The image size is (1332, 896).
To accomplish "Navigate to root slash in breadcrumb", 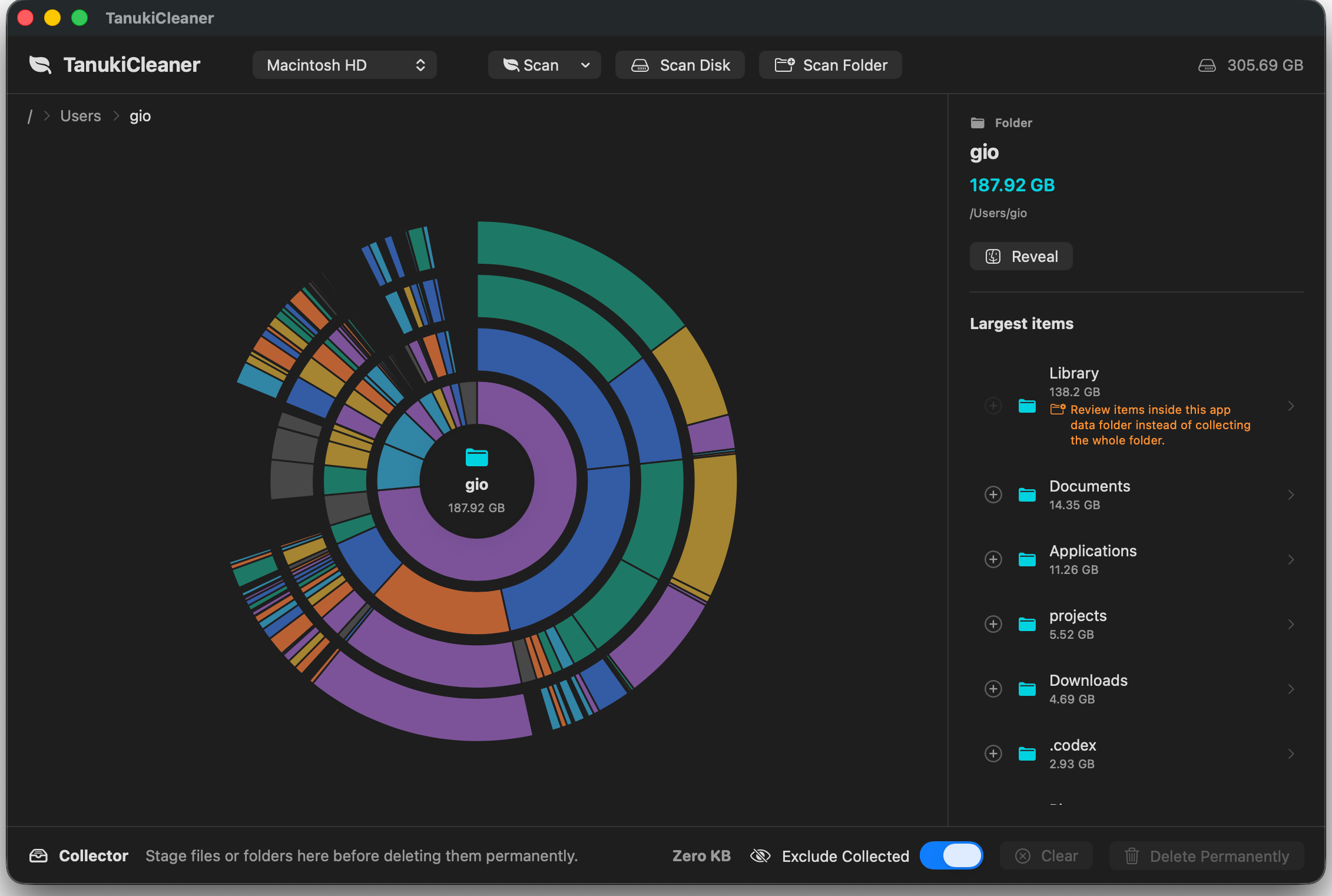I will 29,116.
